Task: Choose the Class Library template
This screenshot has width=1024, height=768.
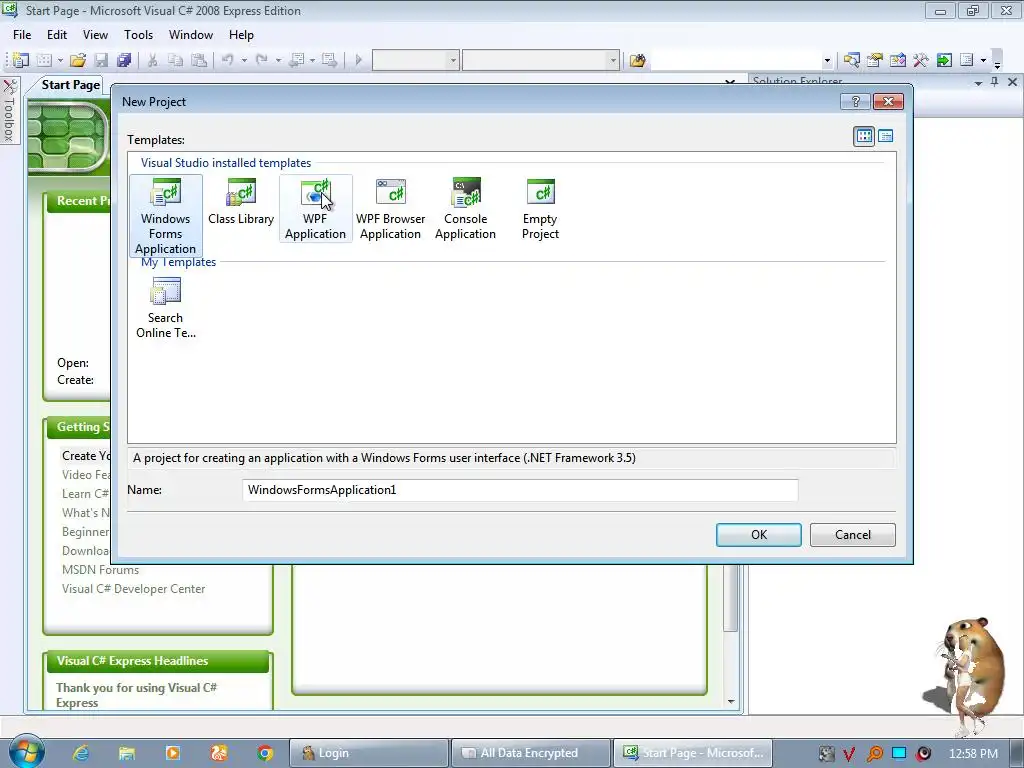Action: (x=240, y=202)
